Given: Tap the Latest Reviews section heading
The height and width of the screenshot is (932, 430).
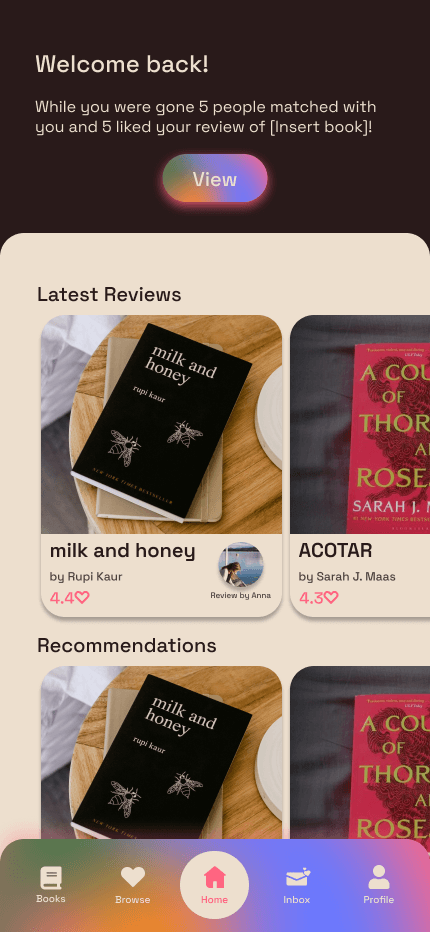Looking at the screenshot, I should [109, 294].
